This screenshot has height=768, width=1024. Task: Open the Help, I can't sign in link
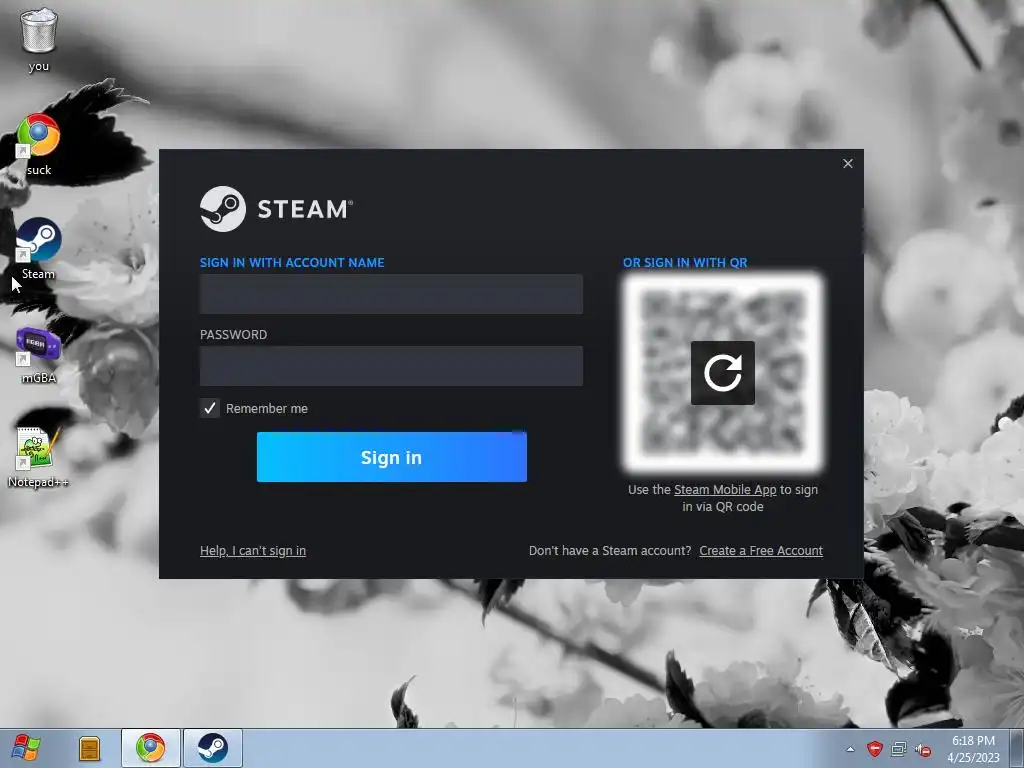[x=253, y=551]
